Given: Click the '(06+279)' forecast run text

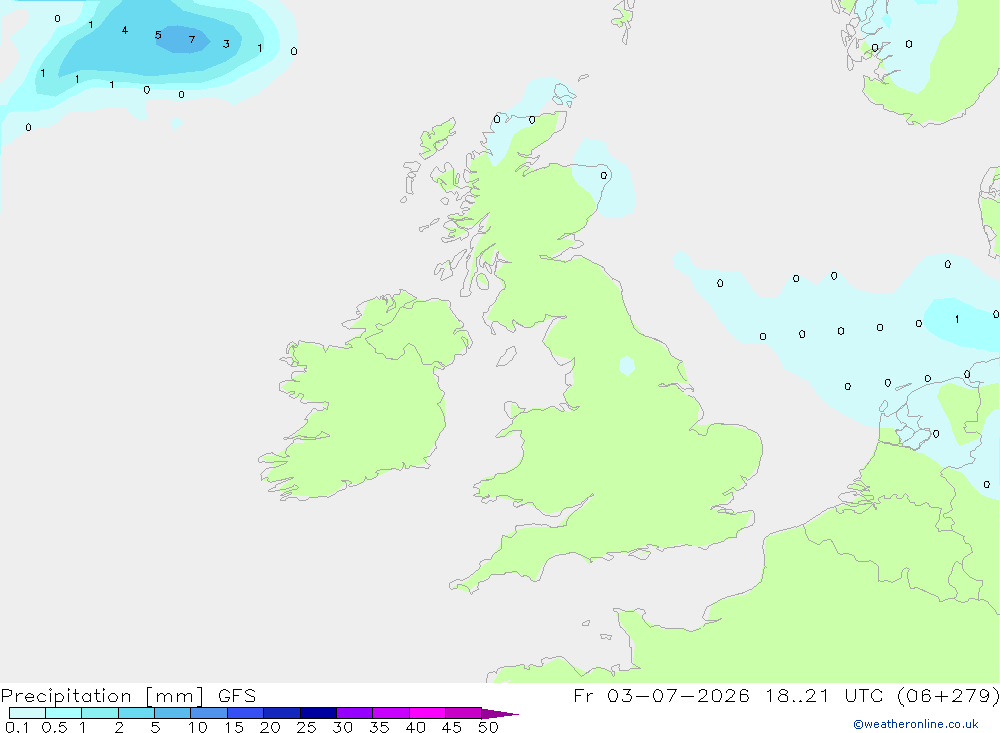Looking at the screenshot, I should pyautogui.click(x=948, y=696).
